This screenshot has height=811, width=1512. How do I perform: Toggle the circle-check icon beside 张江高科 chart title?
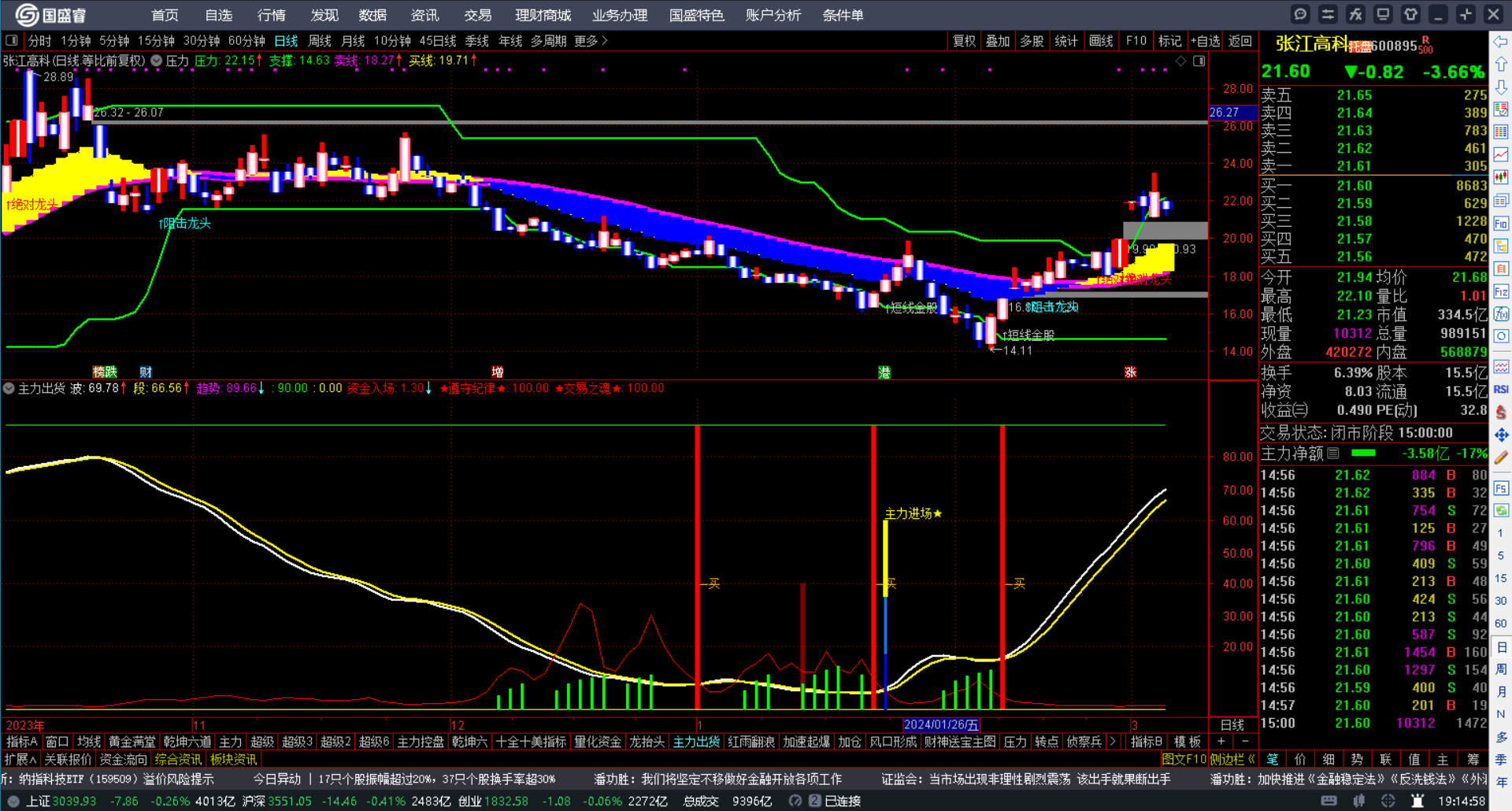156,61
